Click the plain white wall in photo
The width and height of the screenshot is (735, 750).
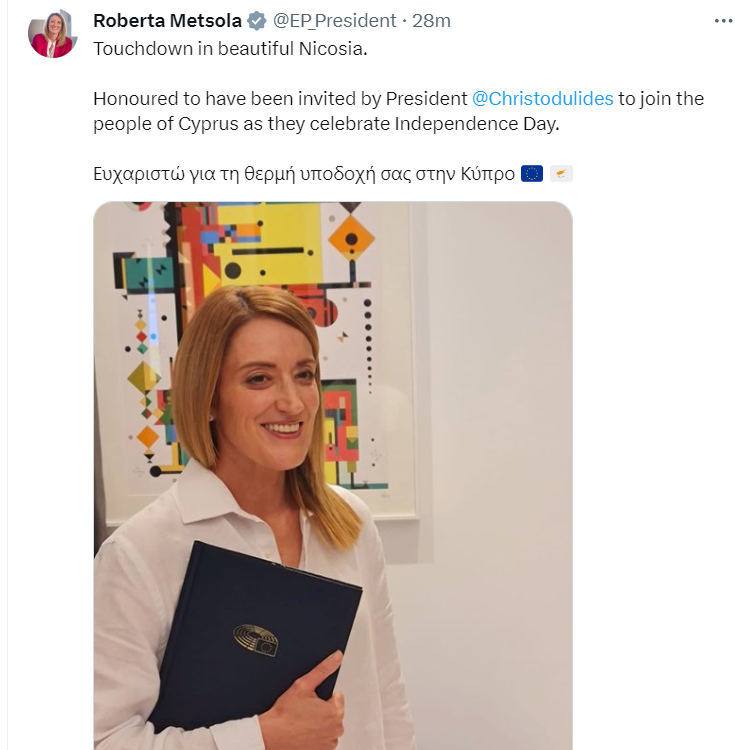pos(497,430)
